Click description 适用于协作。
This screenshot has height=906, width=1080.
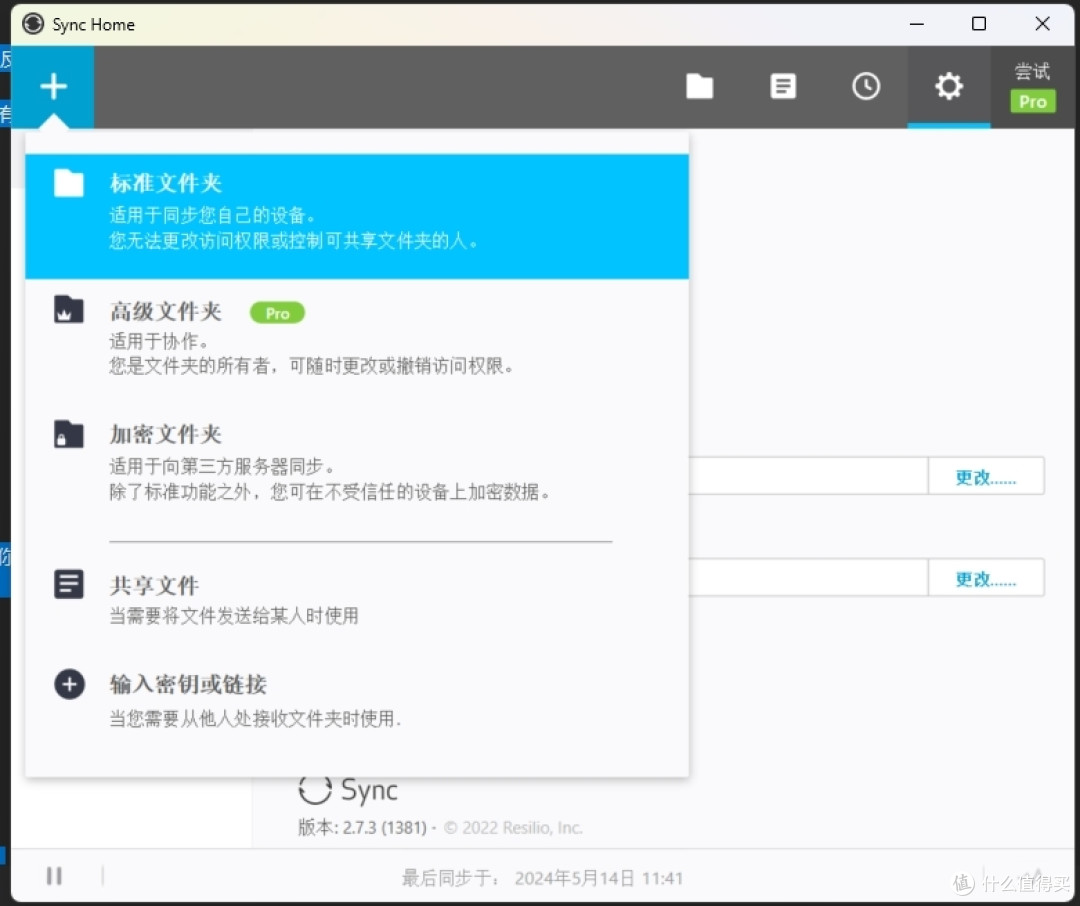pos(159,341)
